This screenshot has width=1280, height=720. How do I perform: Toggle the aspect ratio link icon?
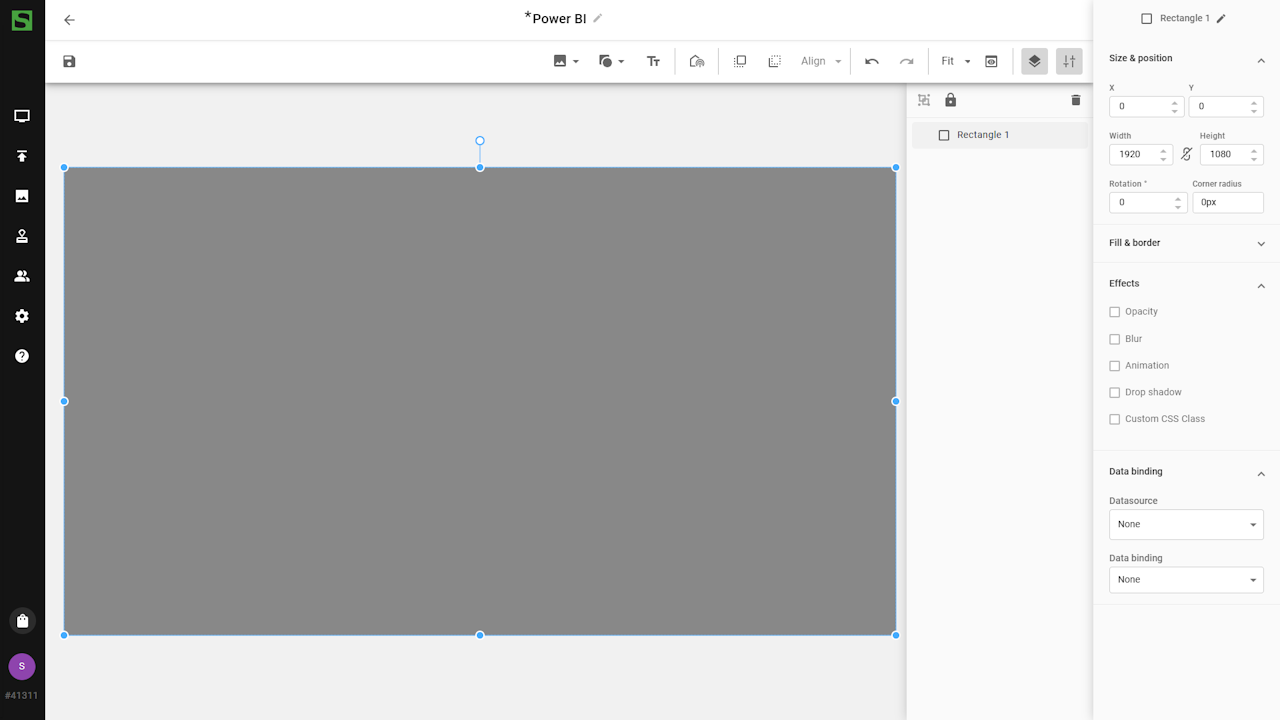(1187, 154)
